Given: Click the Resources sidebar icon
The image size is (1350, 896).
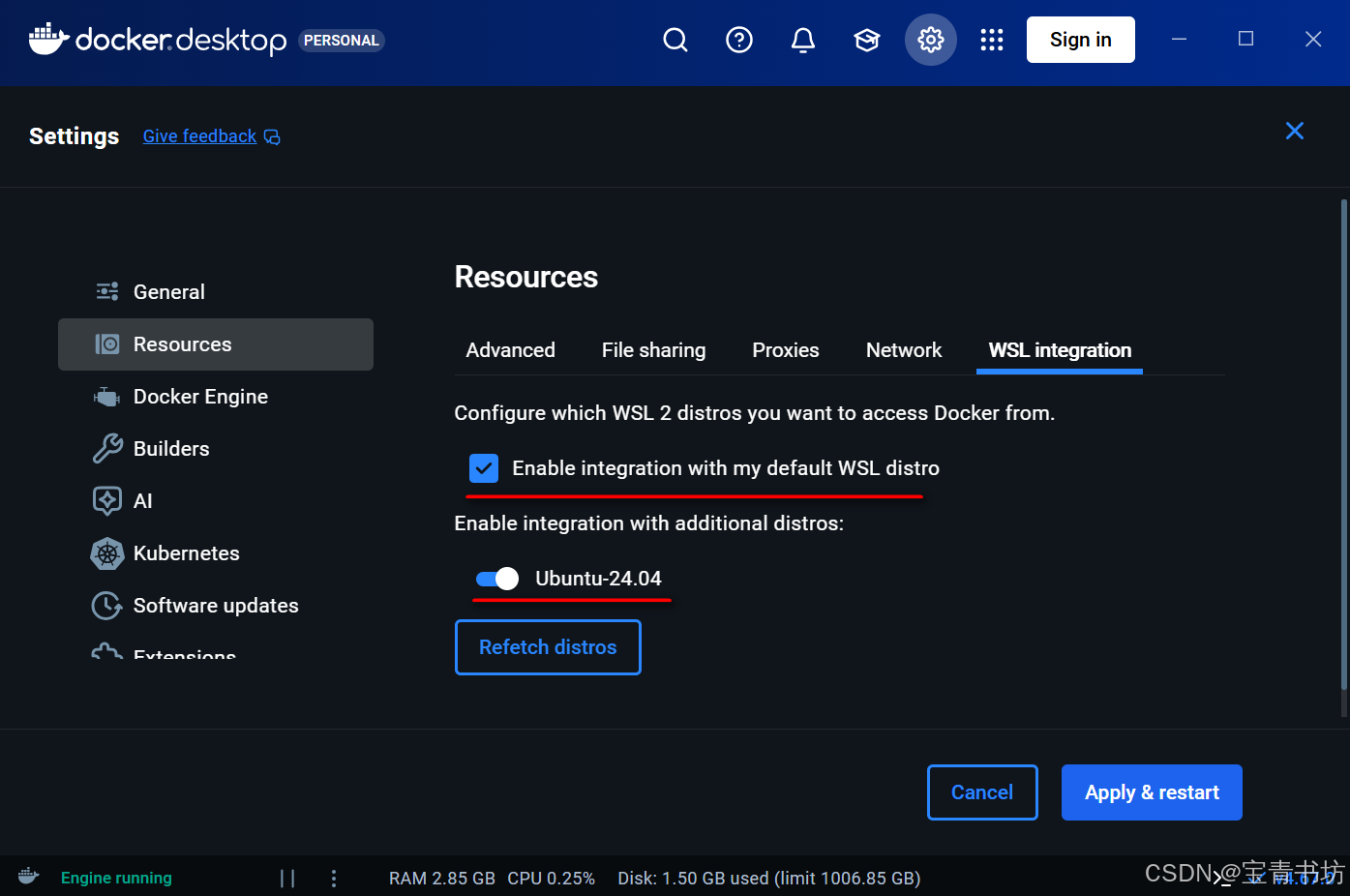Looking at the screenshot, I should (x=107, y=344).
